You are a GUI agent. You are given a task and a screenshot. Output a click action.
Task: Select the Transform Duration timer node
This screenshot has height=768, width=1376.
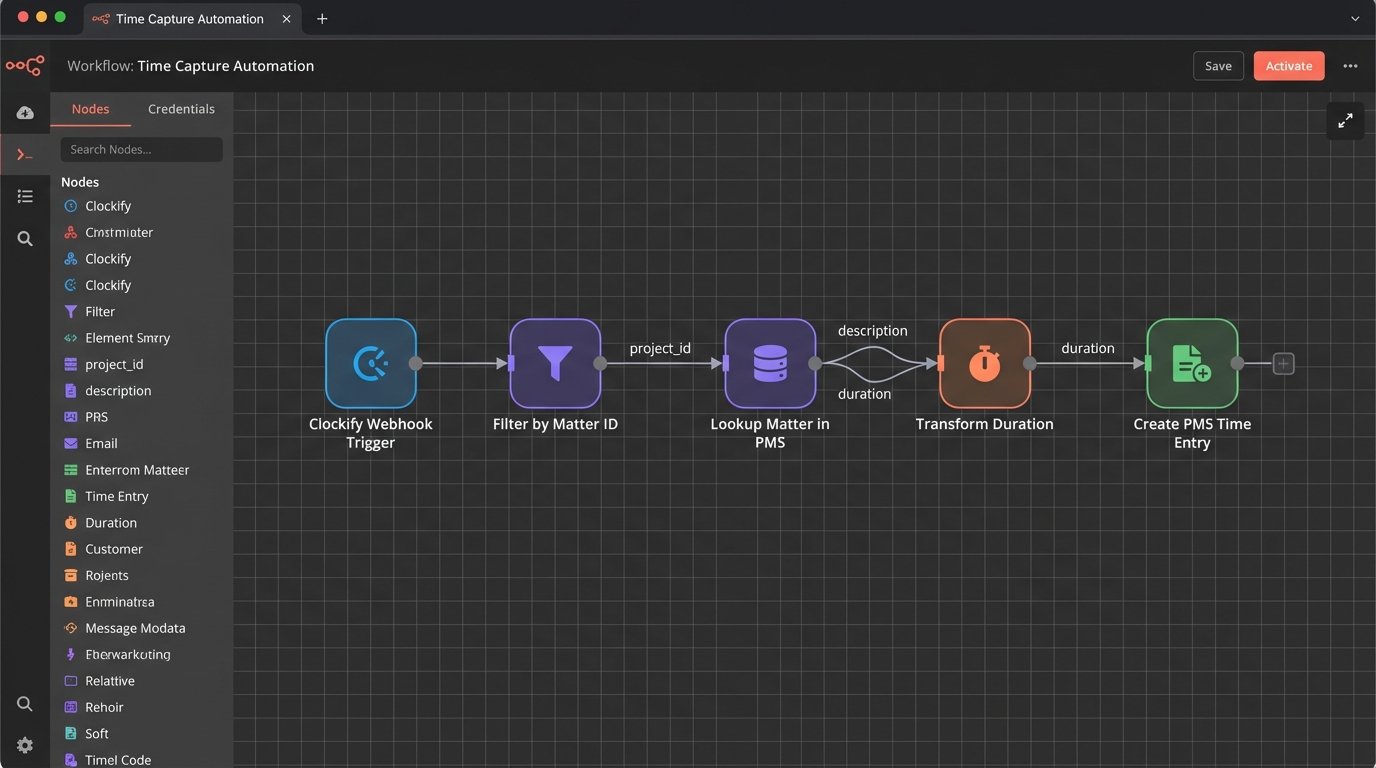coord(985,363)
